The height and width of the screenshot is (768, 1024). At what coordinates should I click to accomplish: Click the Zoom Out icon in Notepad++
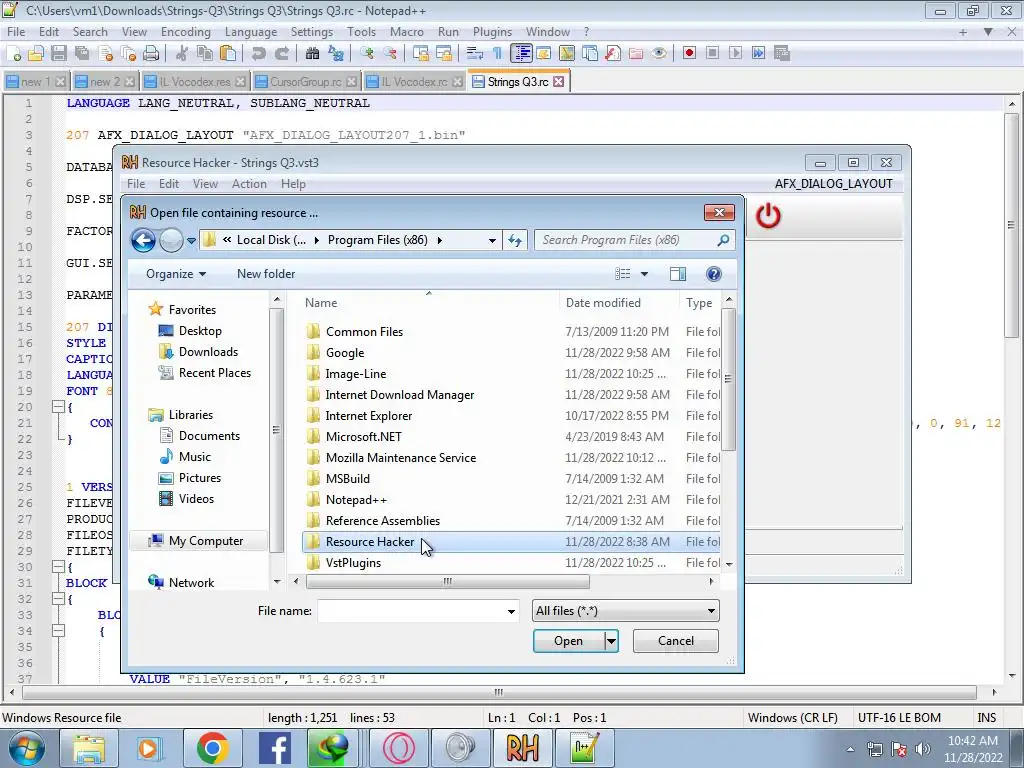390,54
